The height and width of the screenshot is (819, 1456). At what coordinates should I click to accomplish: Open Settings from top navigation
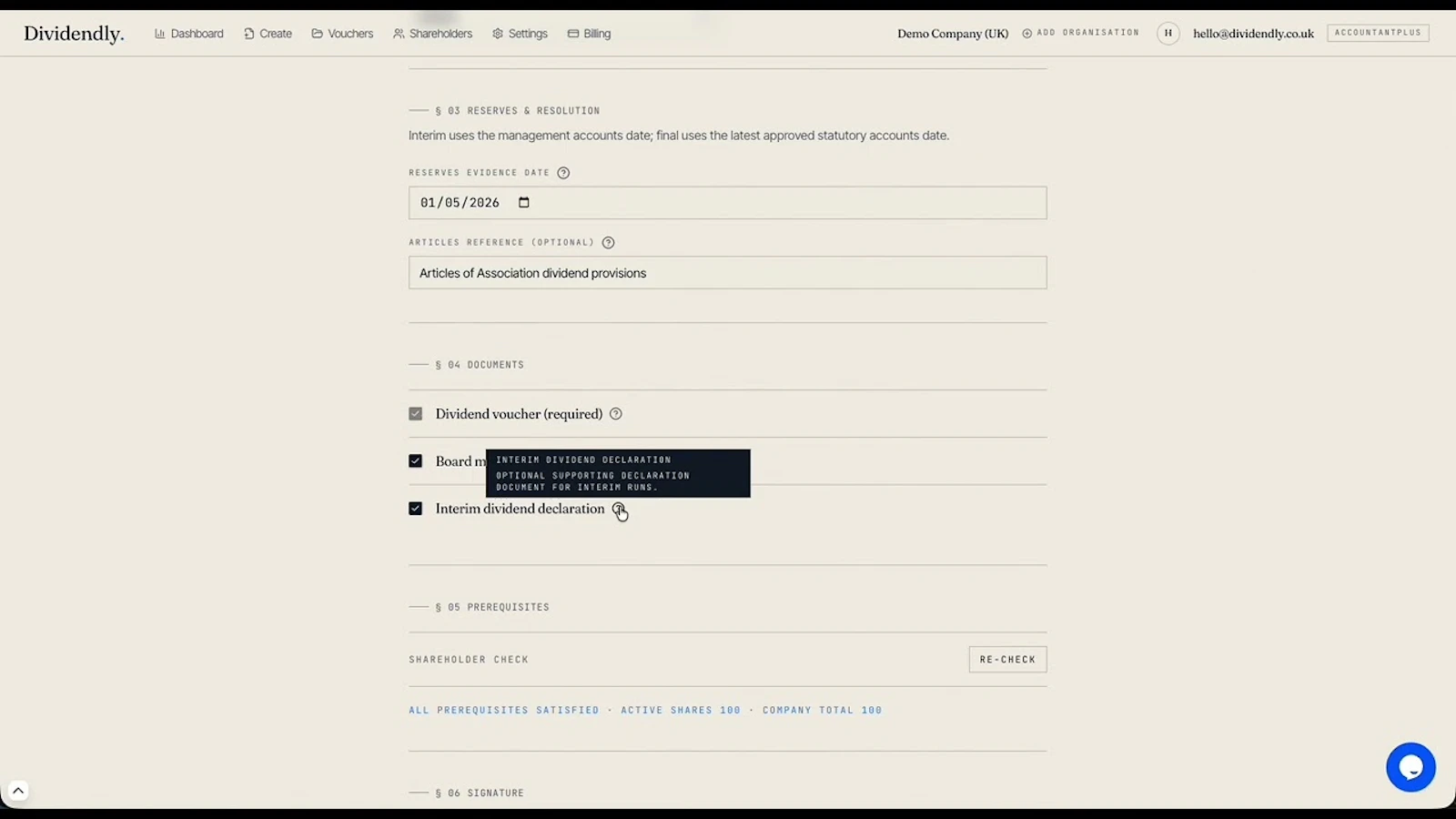tap(520, 34)
